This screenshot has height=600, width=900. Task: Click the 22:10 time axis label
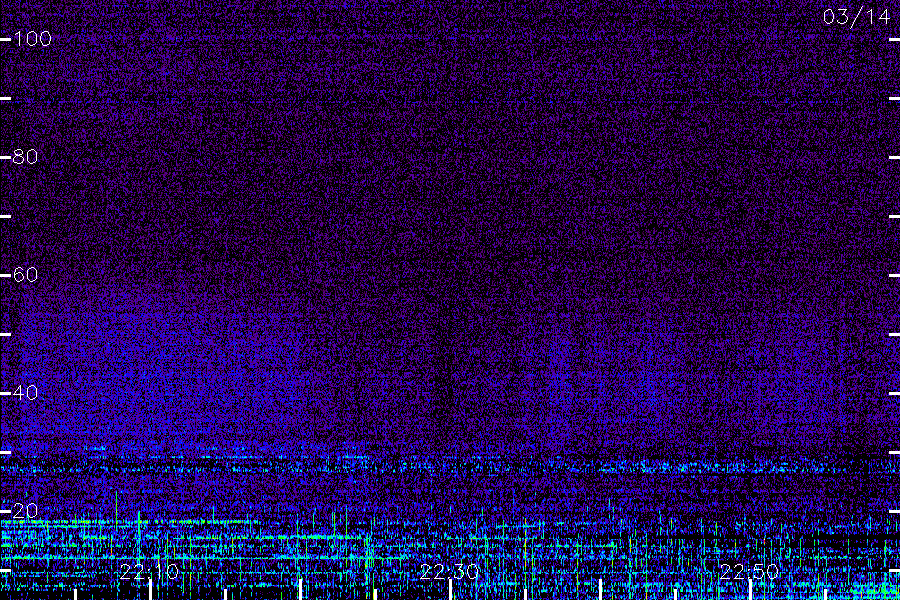[x=149, y=572]
